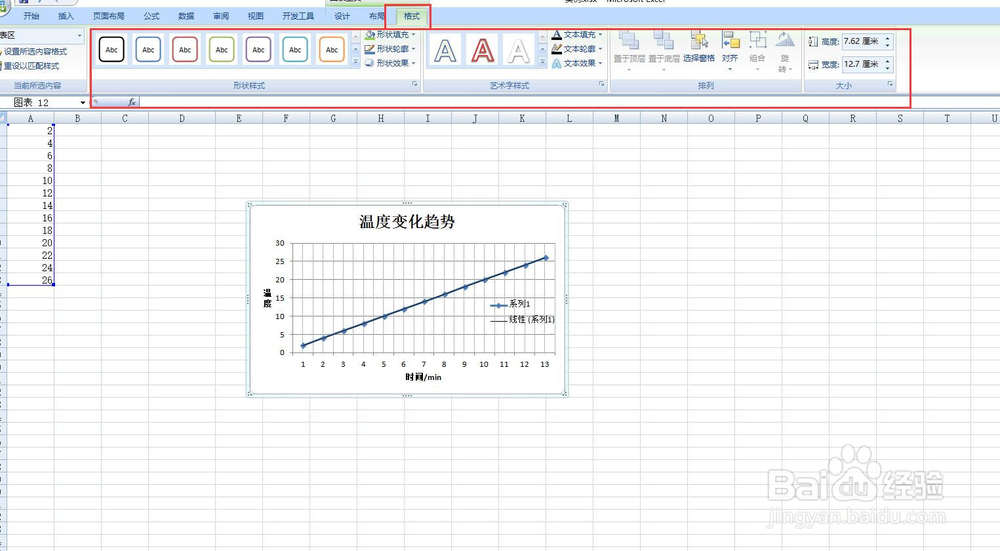
Task: Select column header D
Action: (x=182, y=118)
